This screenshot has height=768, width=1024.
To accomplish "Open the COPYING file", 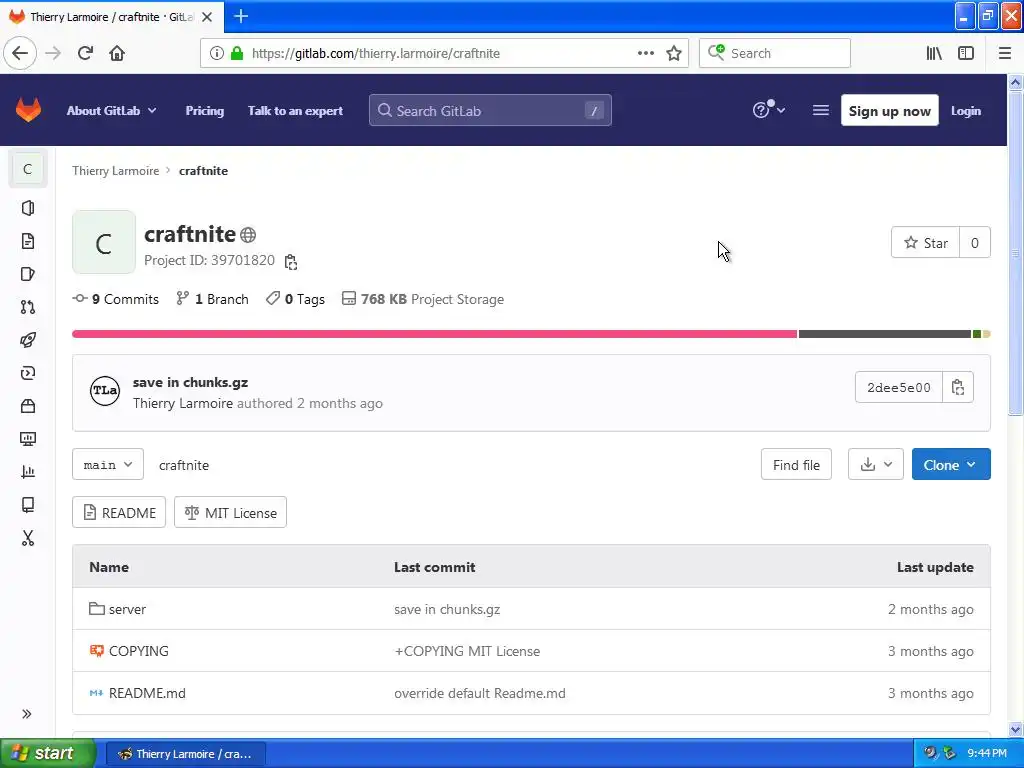I will 138,651.
